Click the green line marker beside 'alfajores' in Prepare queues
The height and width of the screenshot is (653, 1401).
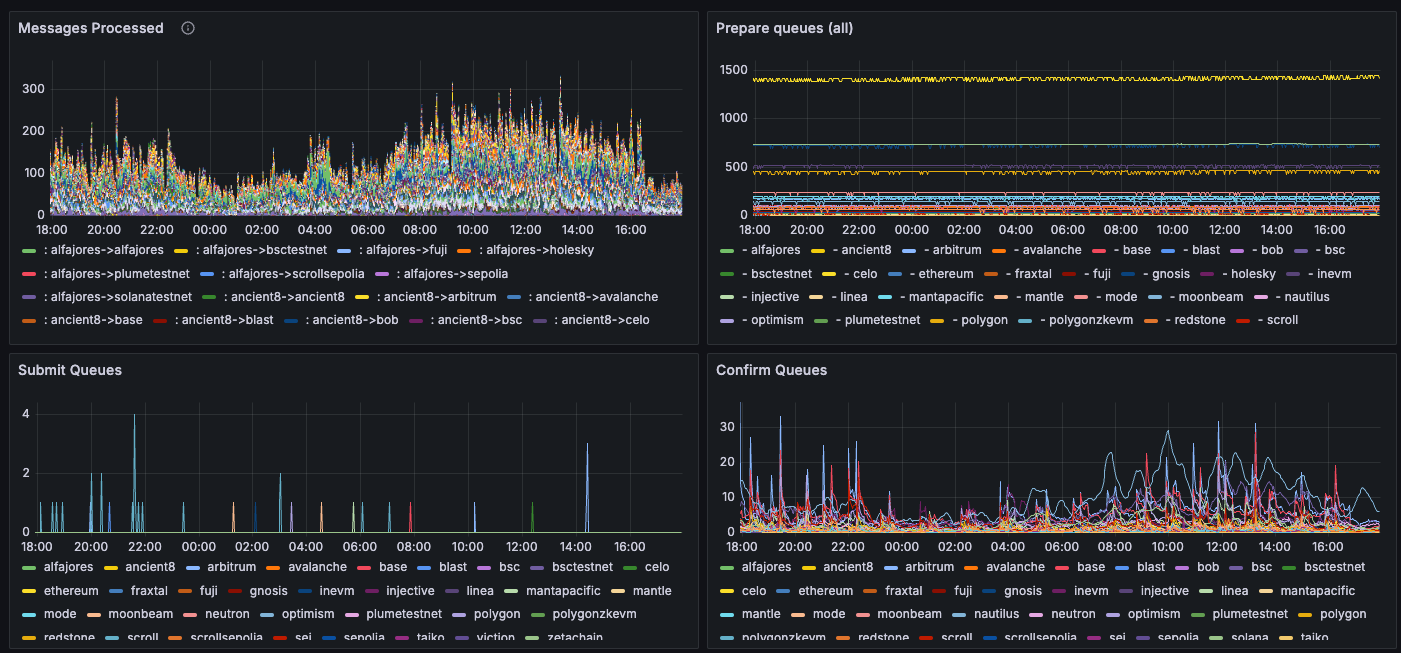[727, 249]
